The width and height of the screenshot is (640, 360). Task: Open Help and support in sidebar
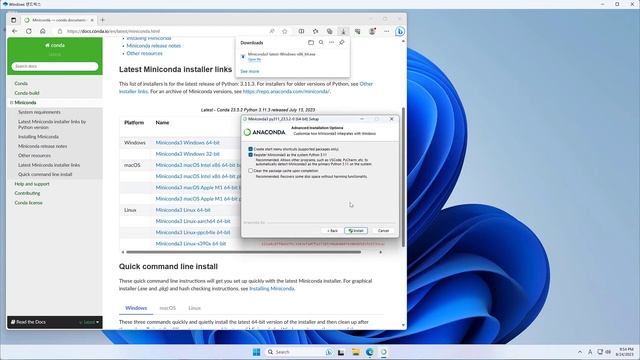32,184
